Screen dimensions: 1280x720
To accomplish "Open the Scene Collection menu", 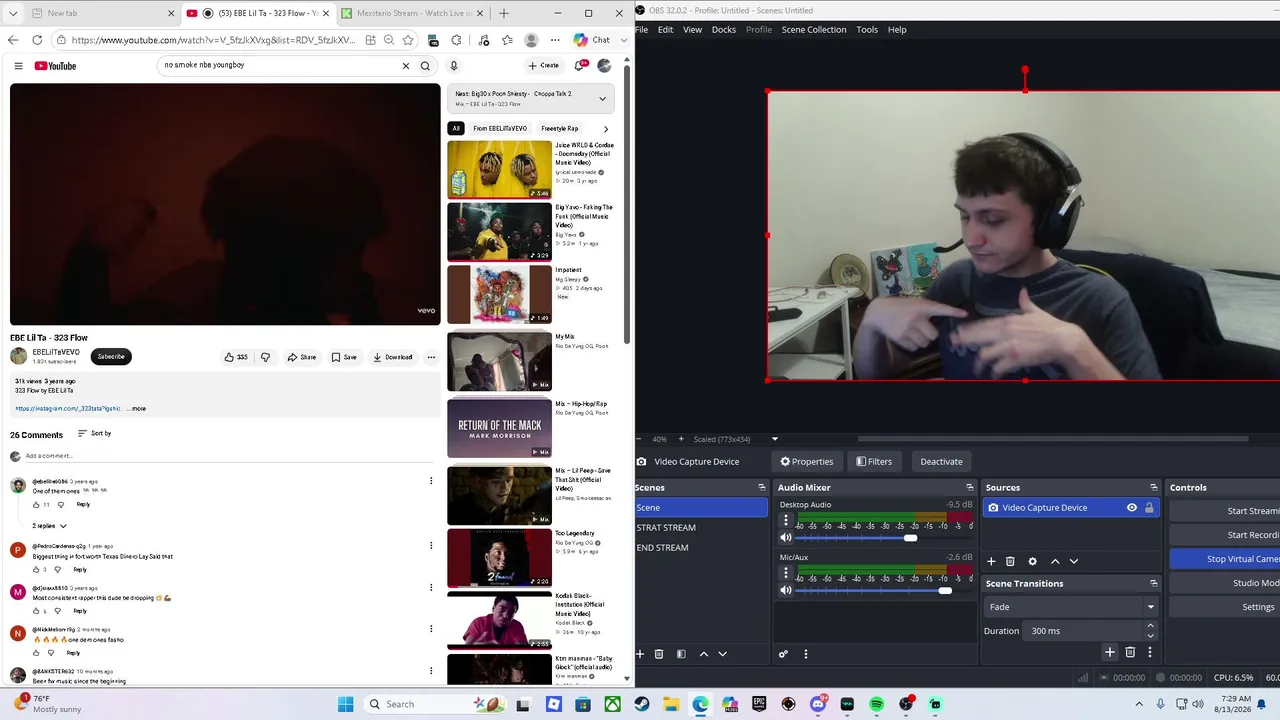I will [814, 30].
